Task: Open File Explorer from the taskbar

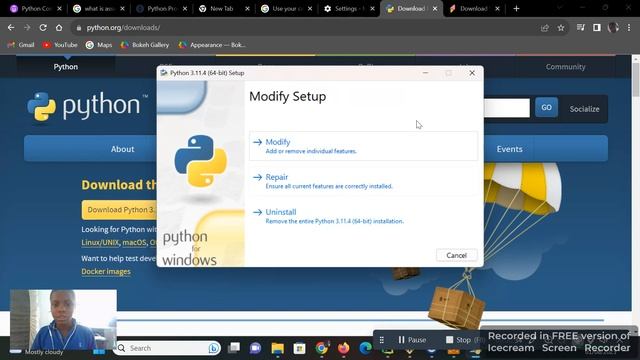Action: (x=278, y=348)
